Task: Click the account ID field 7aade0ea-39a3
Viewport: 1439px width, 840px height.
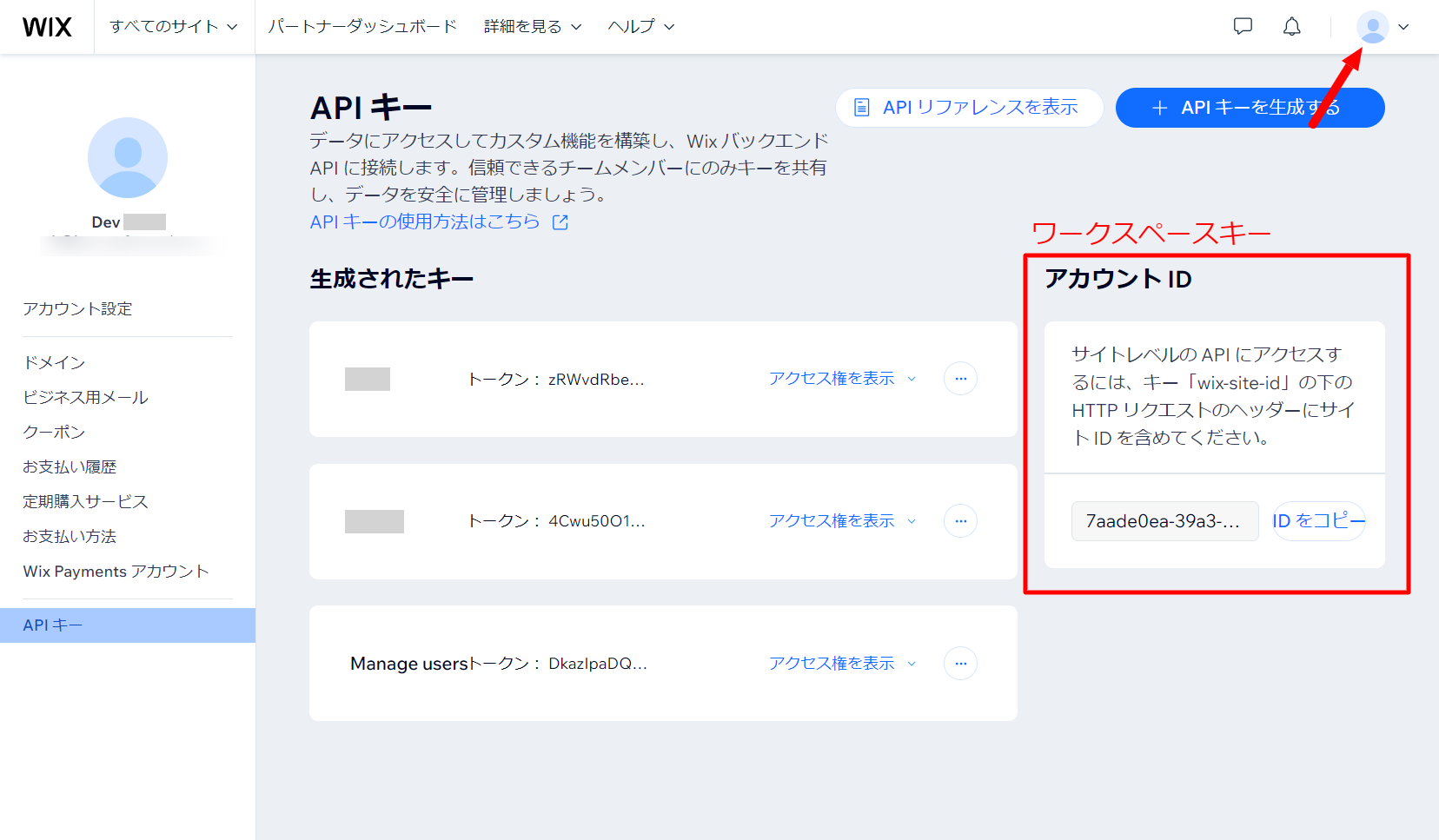Action: (x=1164, y=521)
